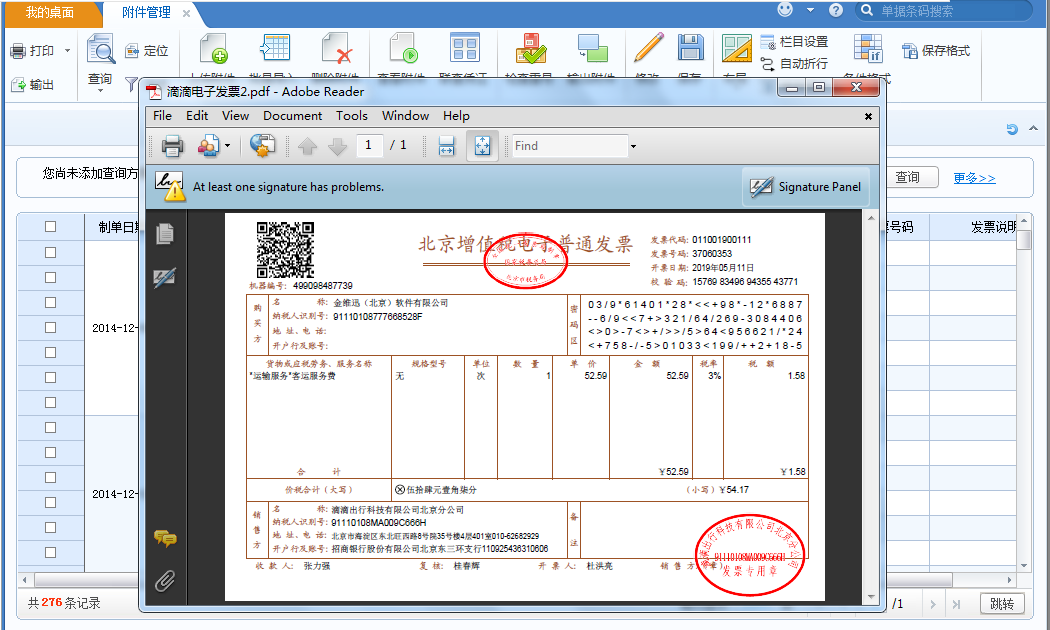Click the four-pane grid window icon

465,48
